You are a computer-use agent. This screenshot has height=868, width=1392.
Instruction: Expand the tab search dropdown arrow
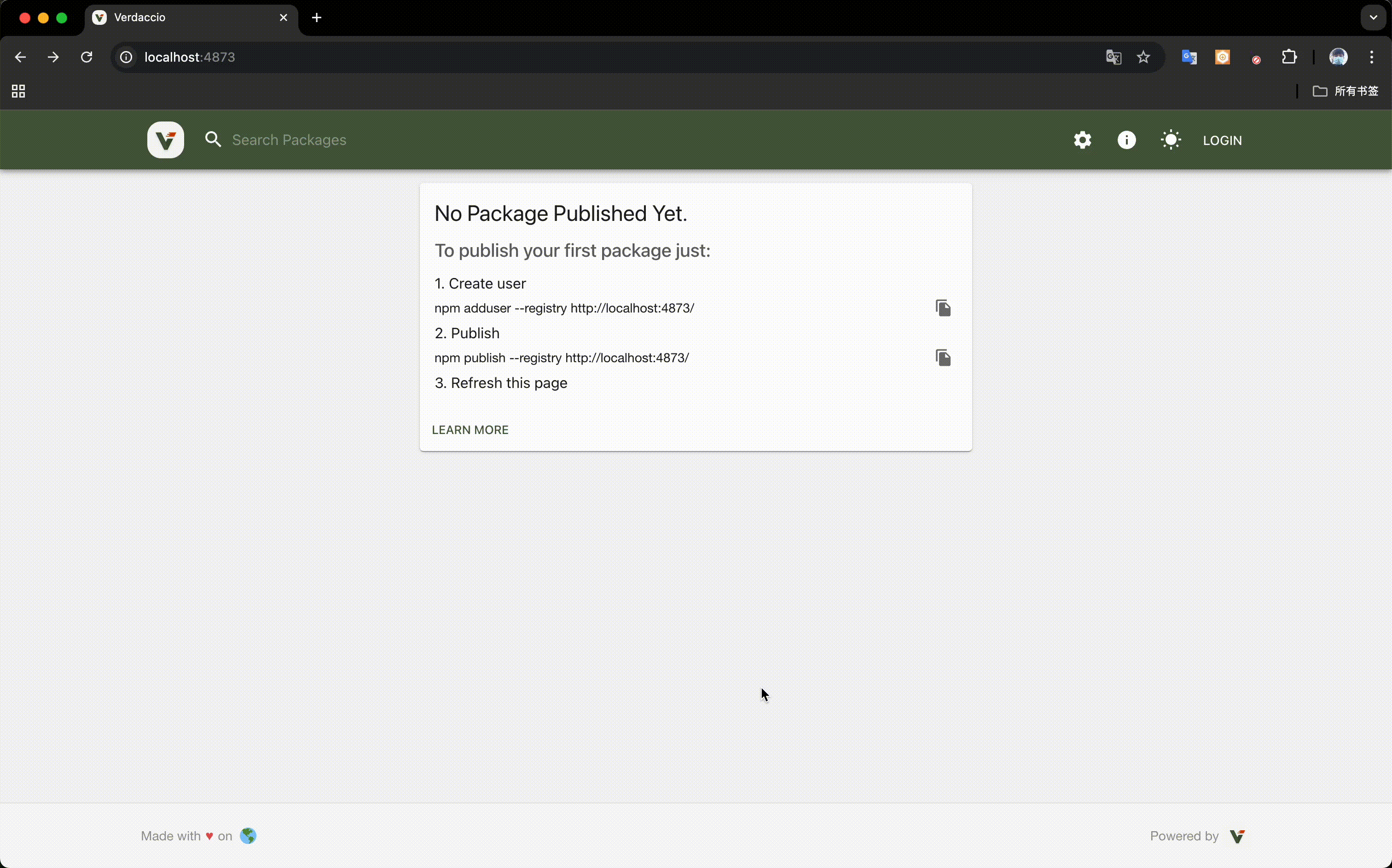1373,18
